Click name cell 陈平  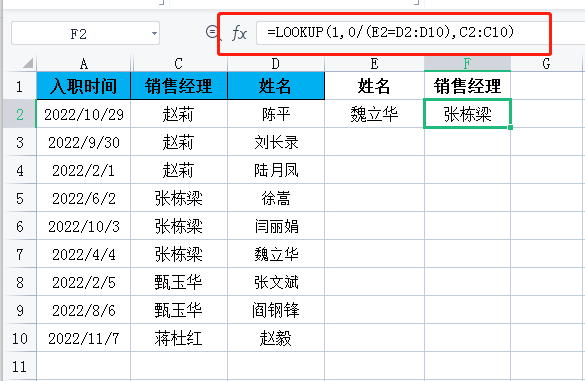[276, 114]
